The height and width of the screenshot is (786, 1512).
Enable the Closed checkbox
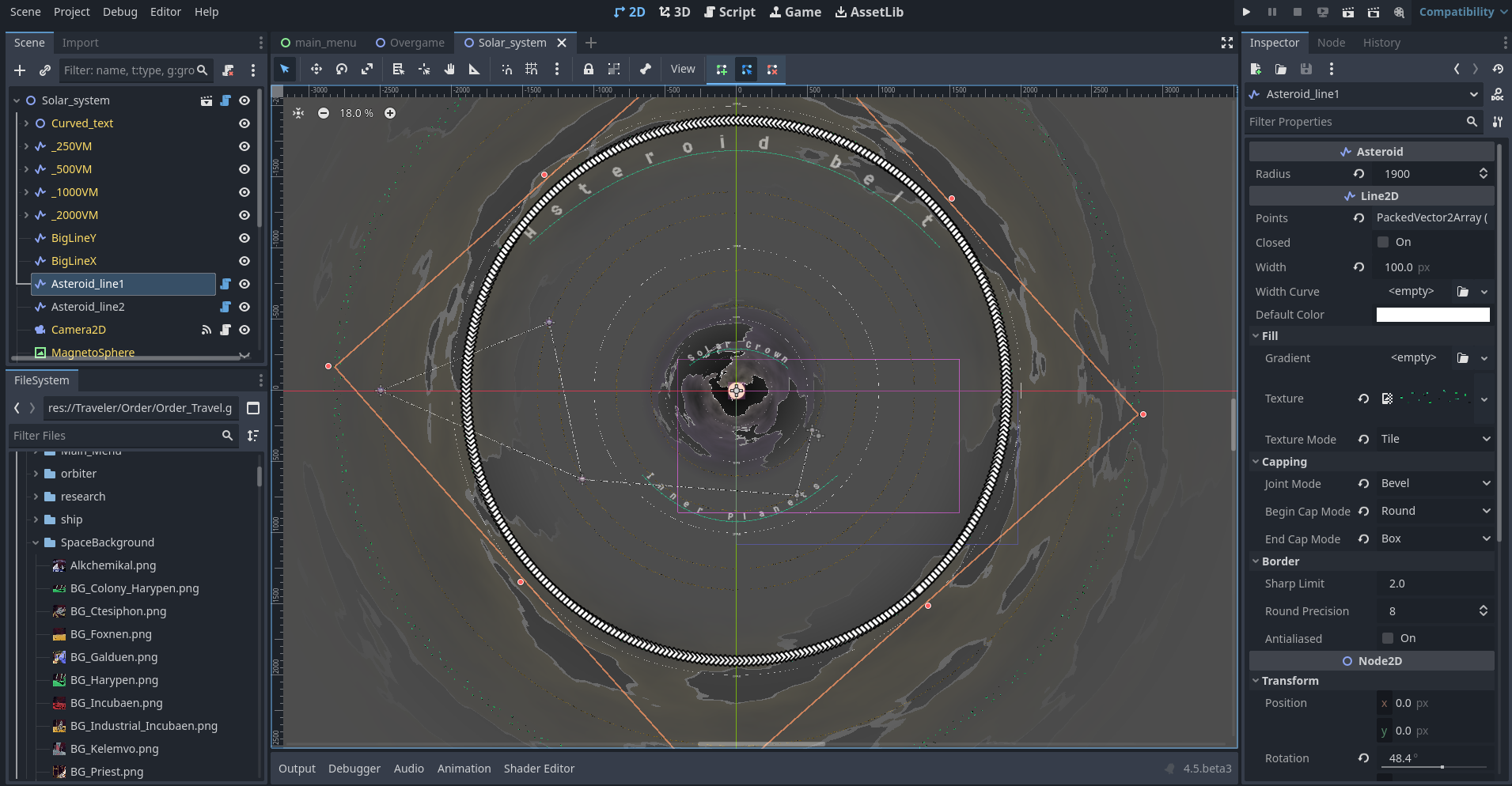coord(1383,242)
